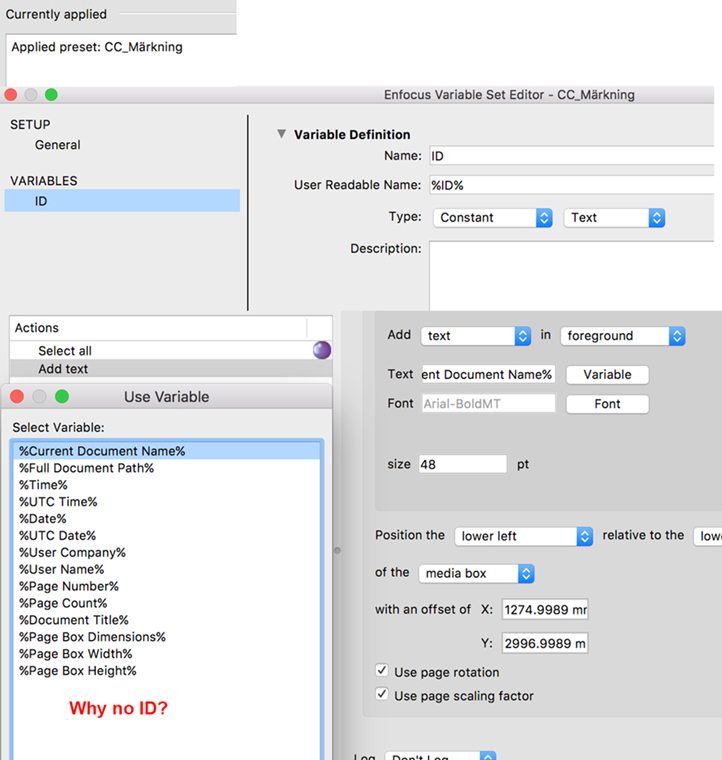Select %Document Title% variable
The height and width of the screenshot is (760, 722).
click(x=167, y=620)
